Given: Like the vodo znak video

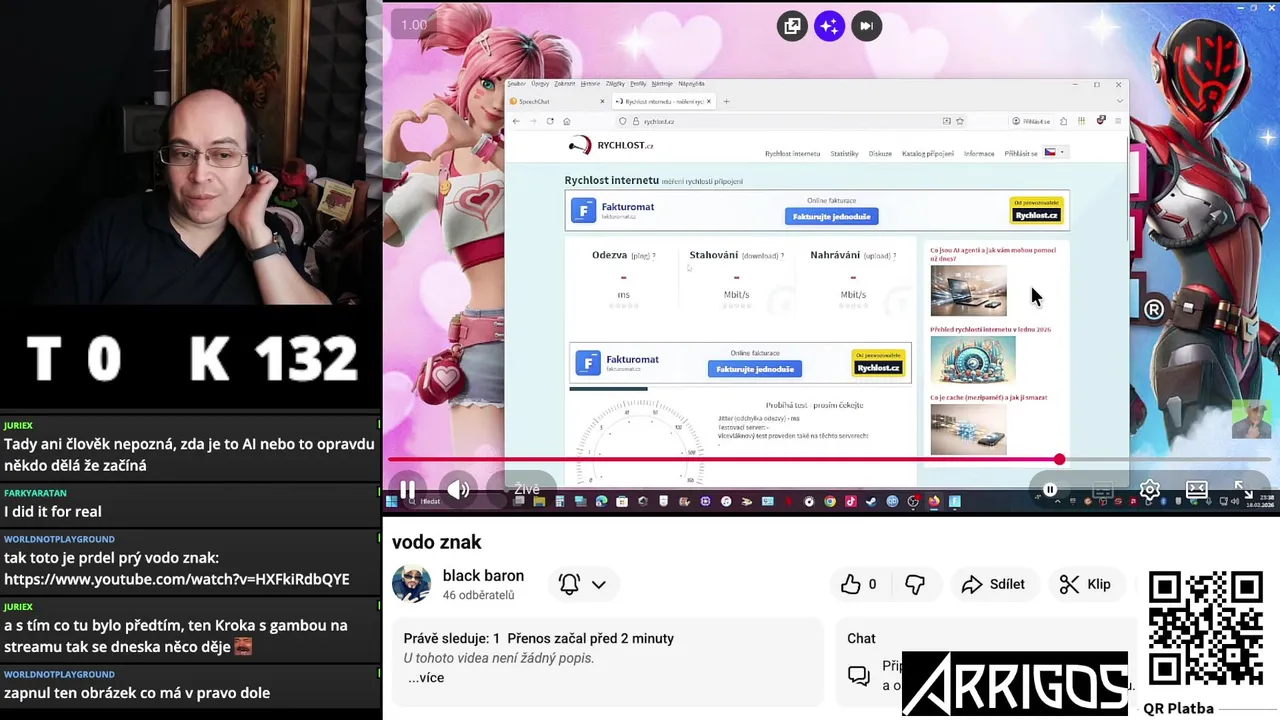Looking at the screenshot, I should tap(858, 584).
